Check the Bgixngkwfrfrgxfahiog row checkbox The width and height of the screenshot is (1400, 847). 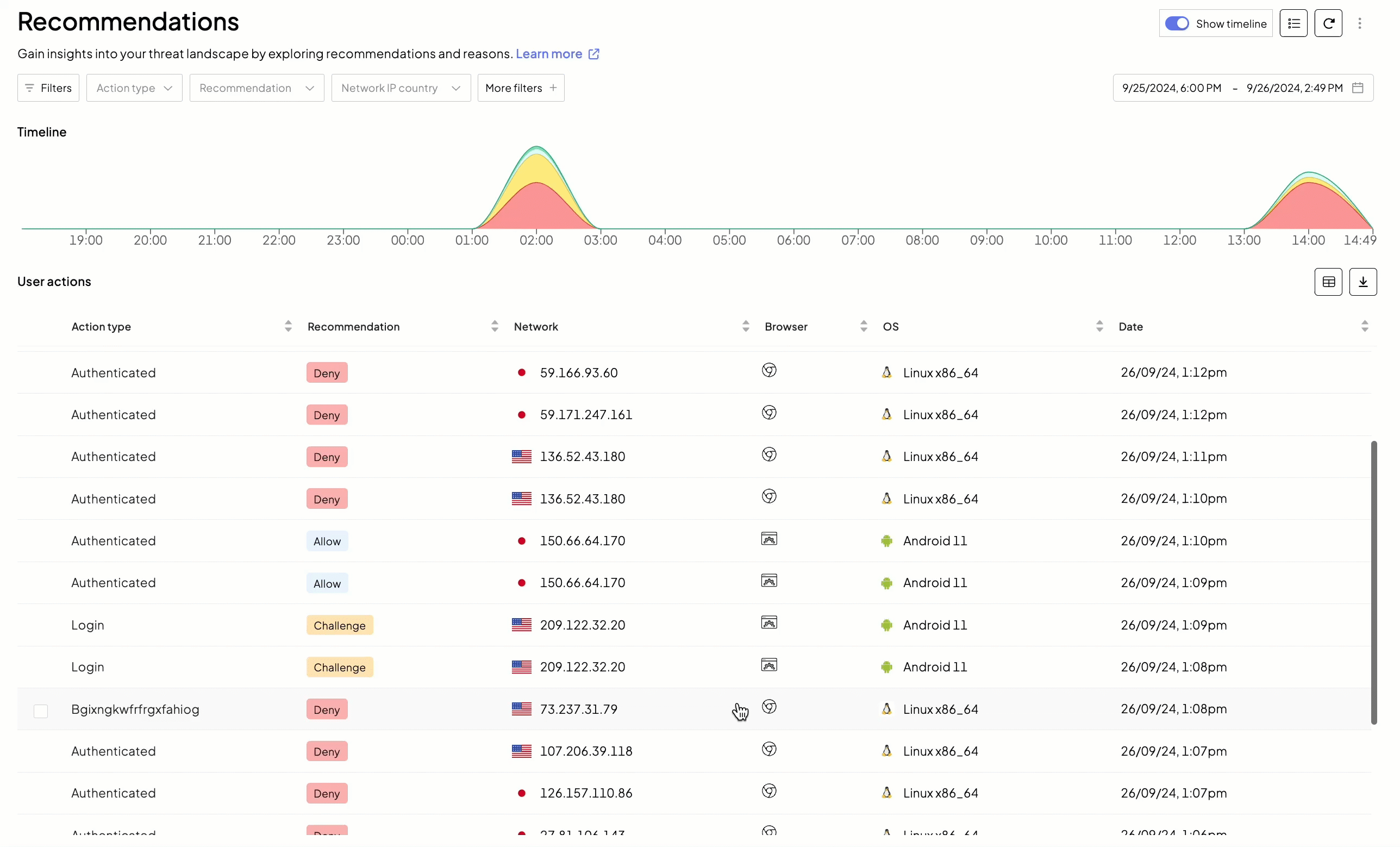click(41, 711)
